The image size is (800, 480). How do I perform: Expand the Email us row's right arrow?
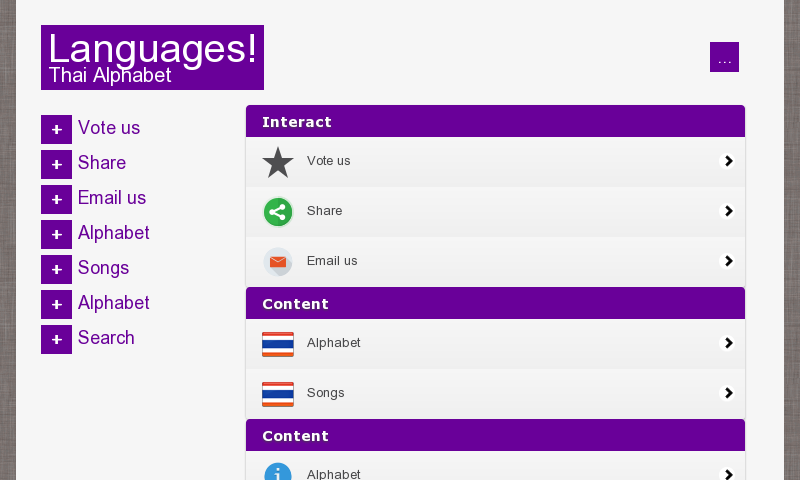point(728,261)
